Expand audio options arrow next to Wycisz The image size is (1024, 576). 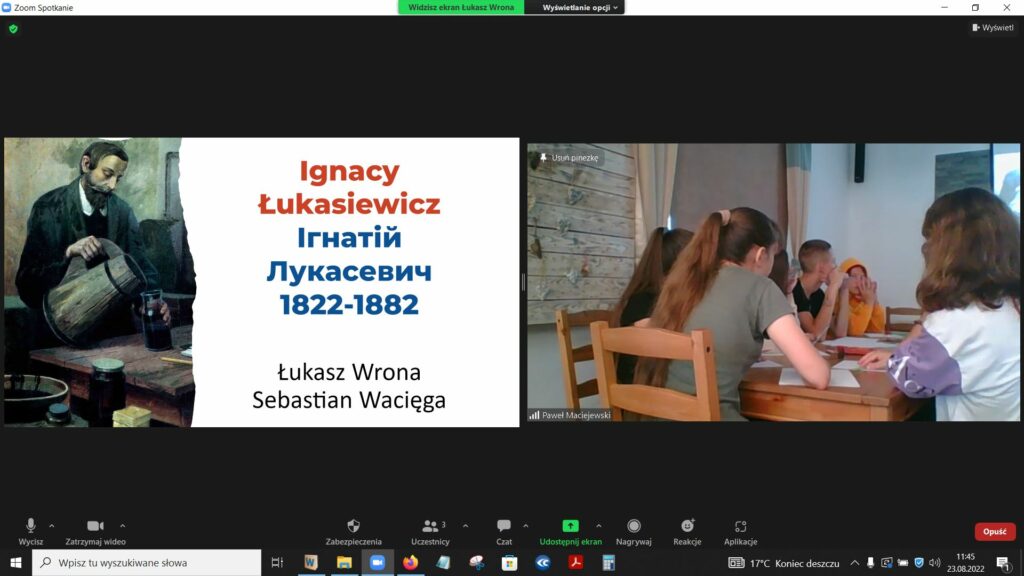click(52, 526)
